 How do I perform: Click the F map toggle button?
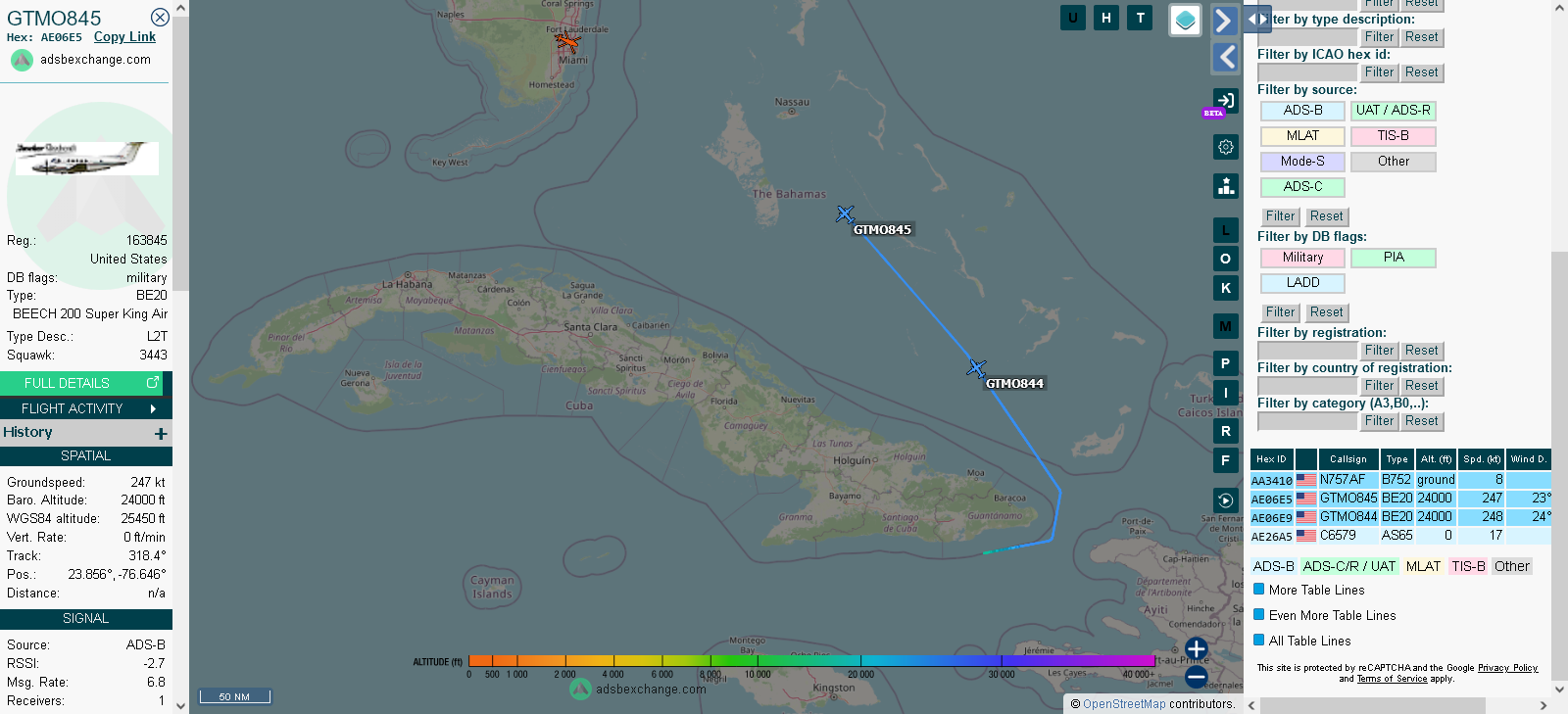tap(1225, 460)
